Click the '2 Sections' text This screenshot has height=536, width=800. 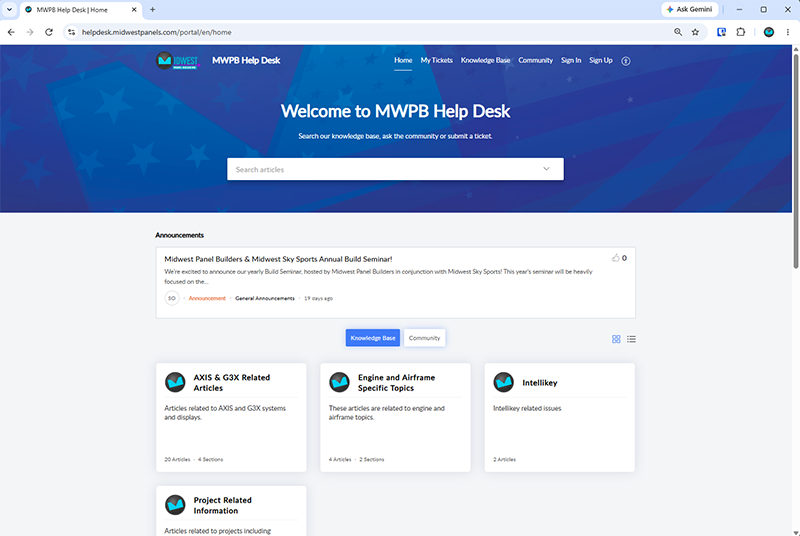[371, 460]
